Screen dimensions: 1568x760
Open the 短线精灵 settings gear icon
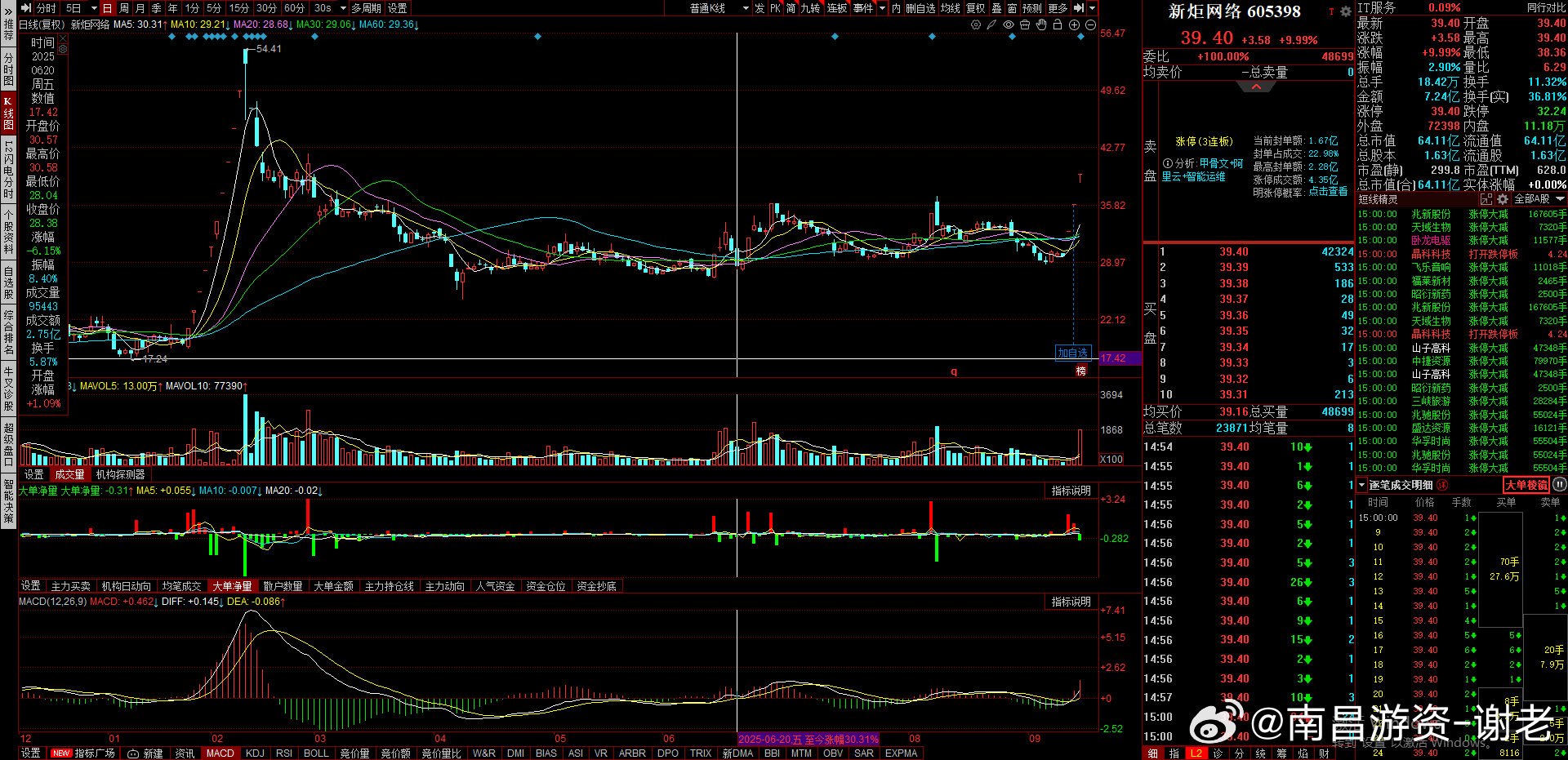pos(1503,199)
